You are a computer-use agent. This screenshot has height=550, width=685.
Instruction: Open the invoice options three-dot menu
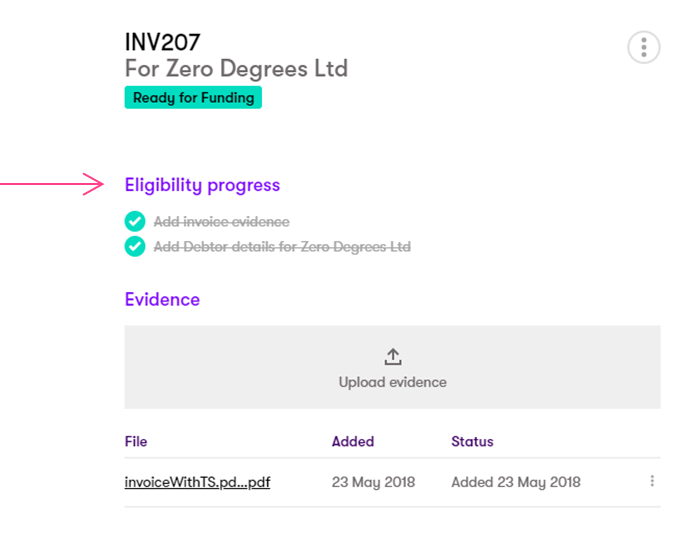pos(643,47)
